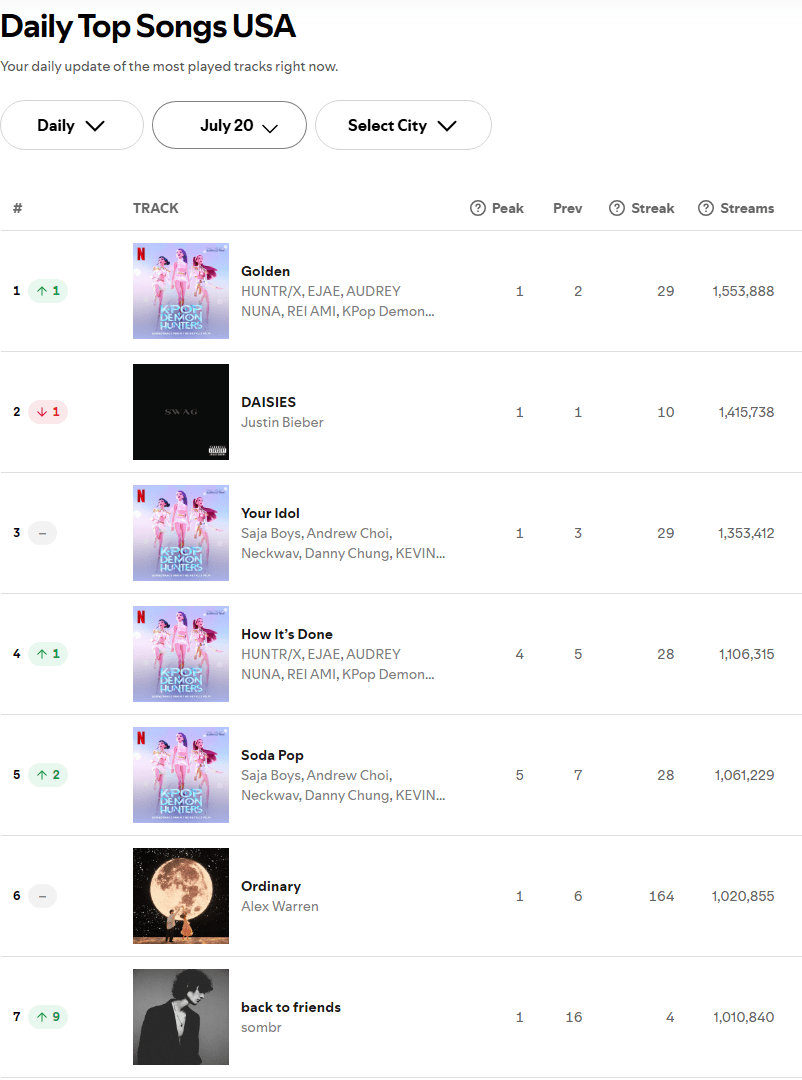Open the Your Idol track title
Viewport: 802px width, 1080px height.
270,513
